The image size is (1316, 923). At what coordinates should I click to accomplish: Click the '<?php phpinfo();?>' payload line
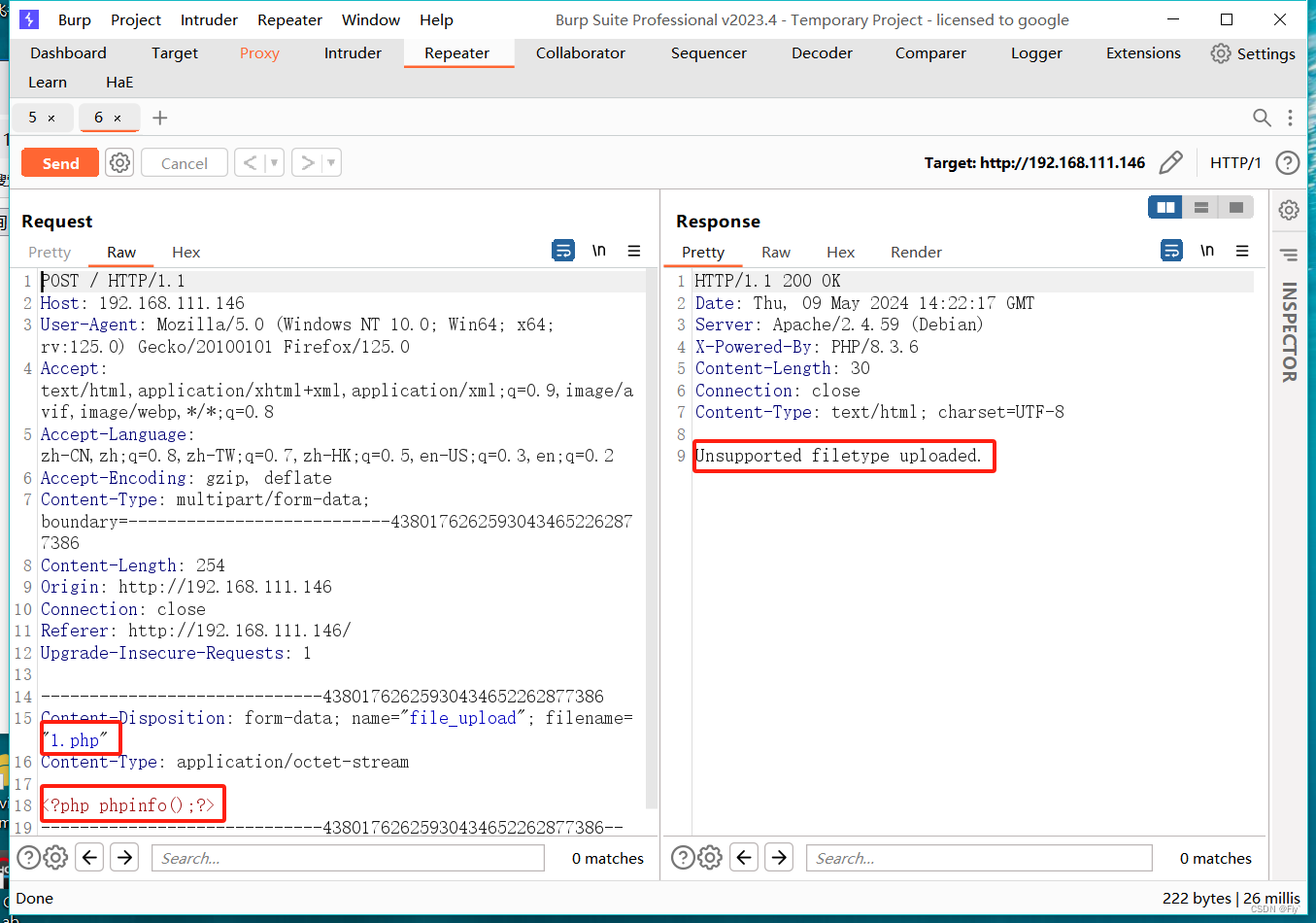(127, 805)
